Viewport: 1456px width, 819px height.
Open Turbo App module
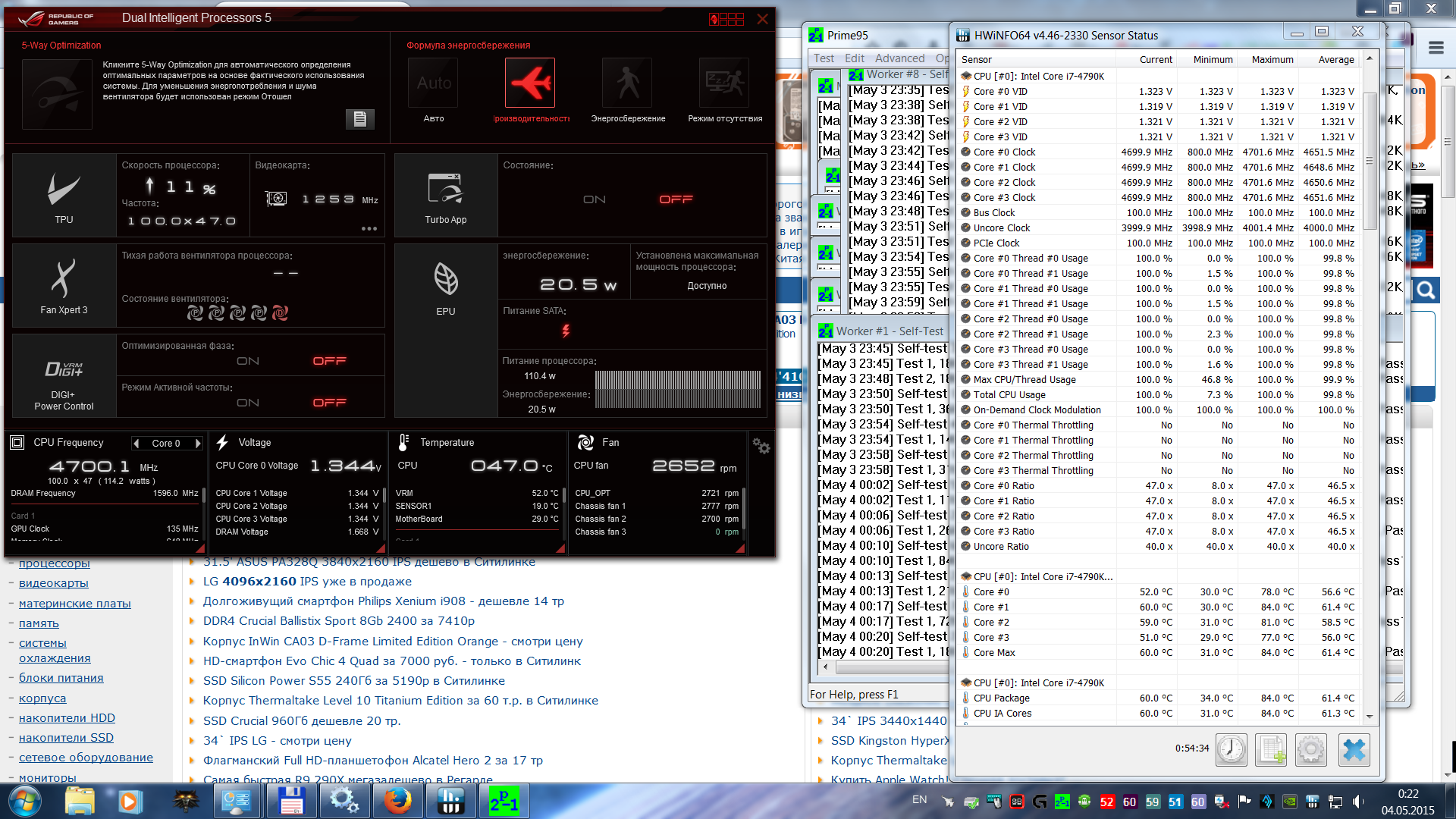[x=446, y=196]
